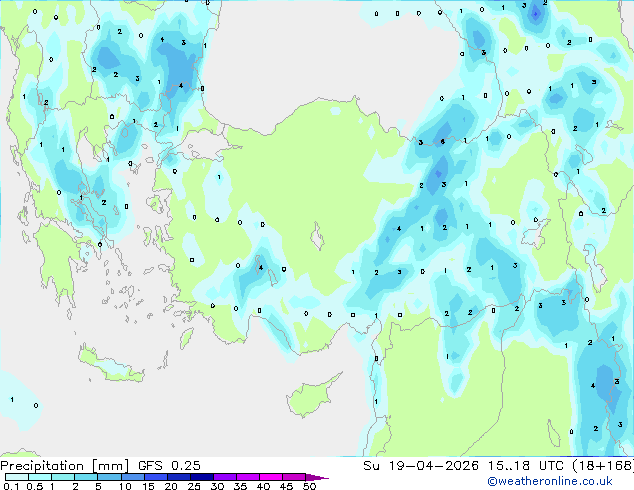Click the '35' legend label
Viewport: 634px width, 490px height.
click(x=241, y=486)
